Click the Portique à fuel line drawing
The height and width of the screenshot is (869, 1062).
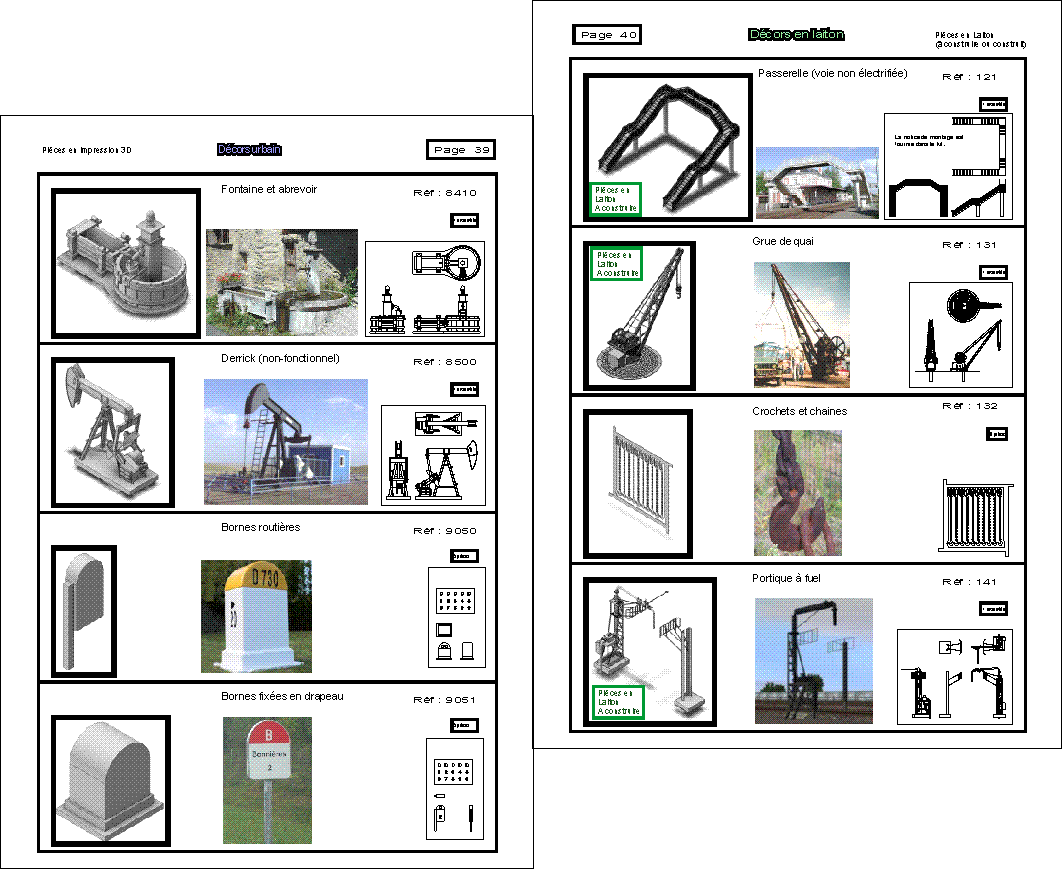coord(955,677)
